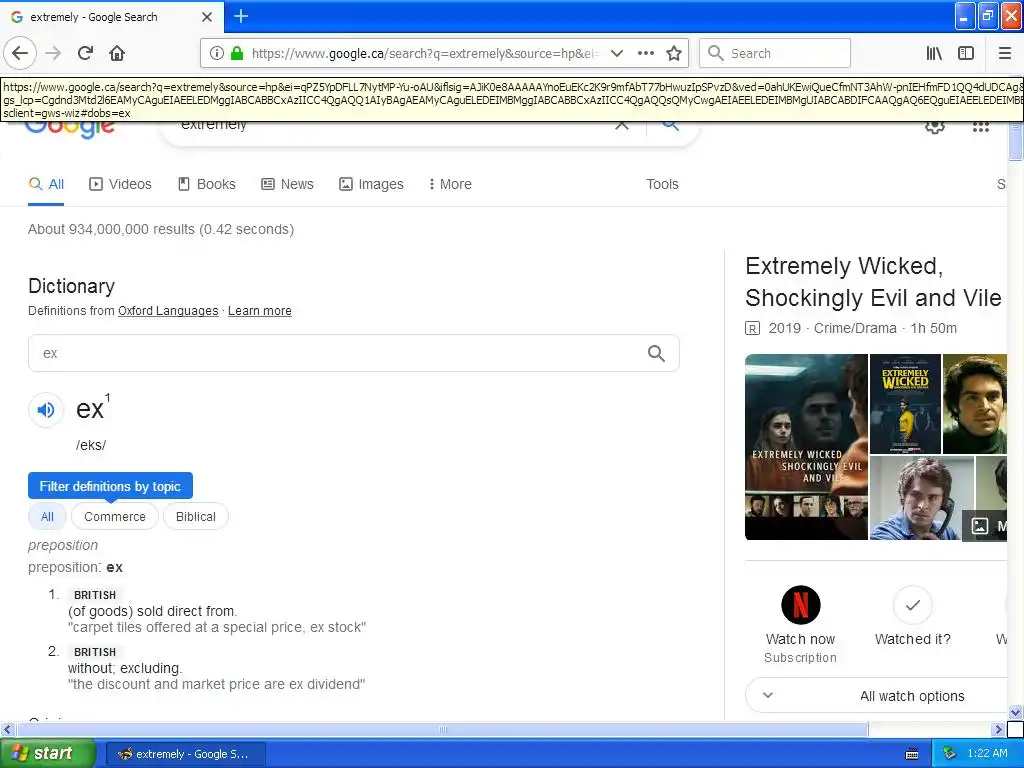
Task: Open the Extremely Wicked poster thumbnail
Action: pos(905,404)
